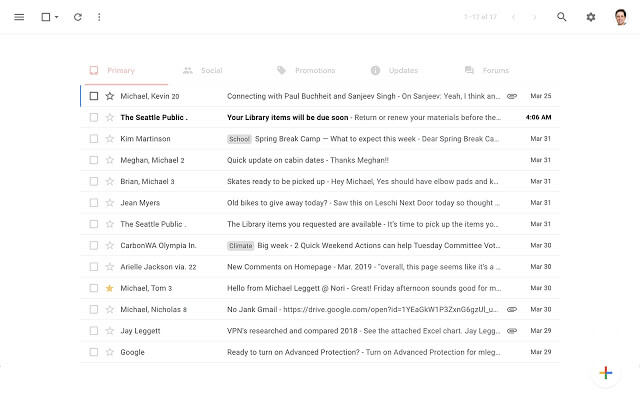The image size is (640, 400).
Task: Unstar the Michael, Tom email
Action: pos(110,288)
